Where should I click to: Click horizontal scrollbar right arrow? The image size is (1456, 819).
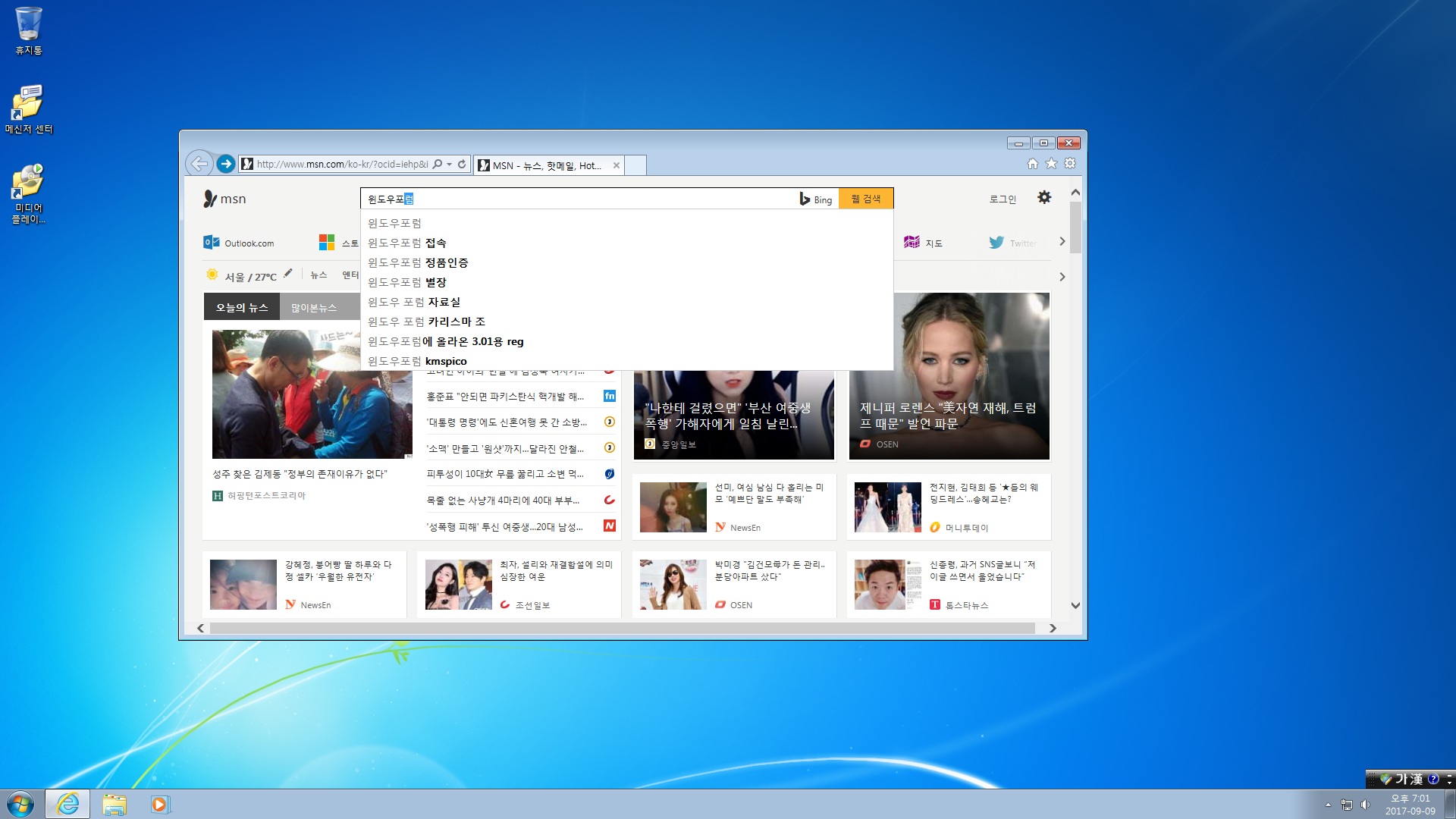(1053, 628)
